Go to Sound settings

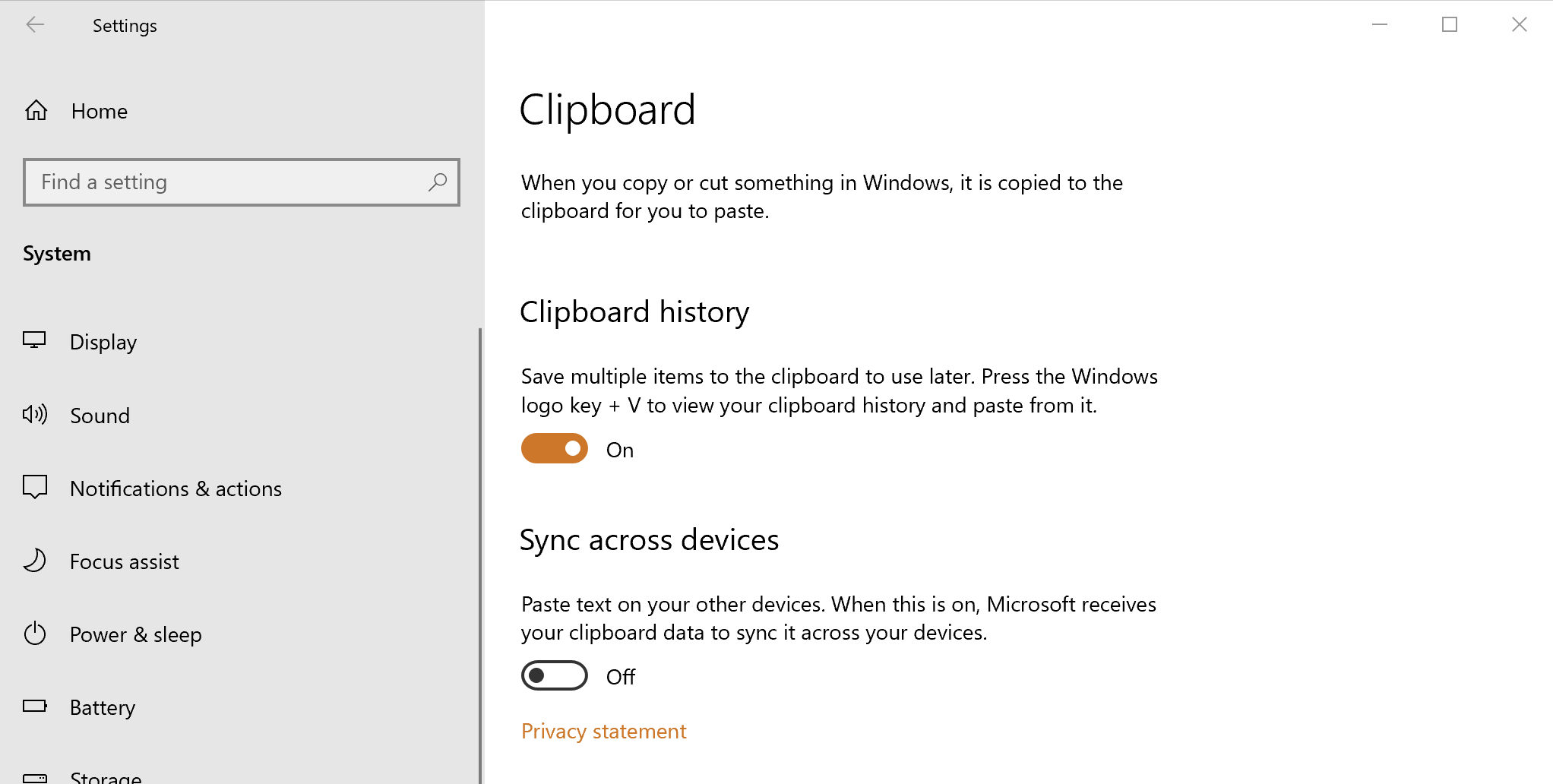click(100, 416)
